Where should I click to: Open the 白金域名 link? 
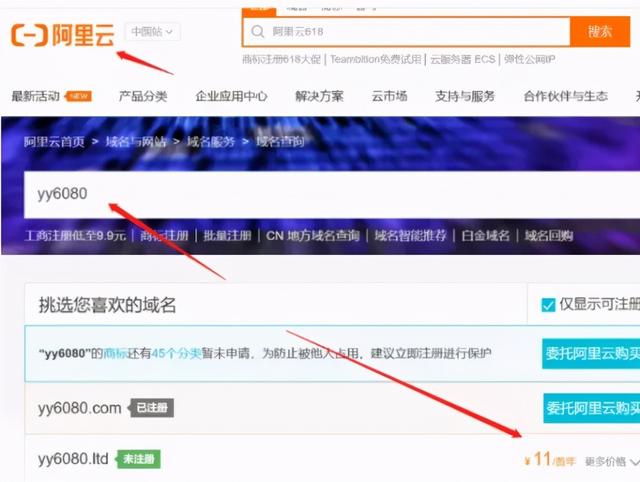click(x=485, y=236)
